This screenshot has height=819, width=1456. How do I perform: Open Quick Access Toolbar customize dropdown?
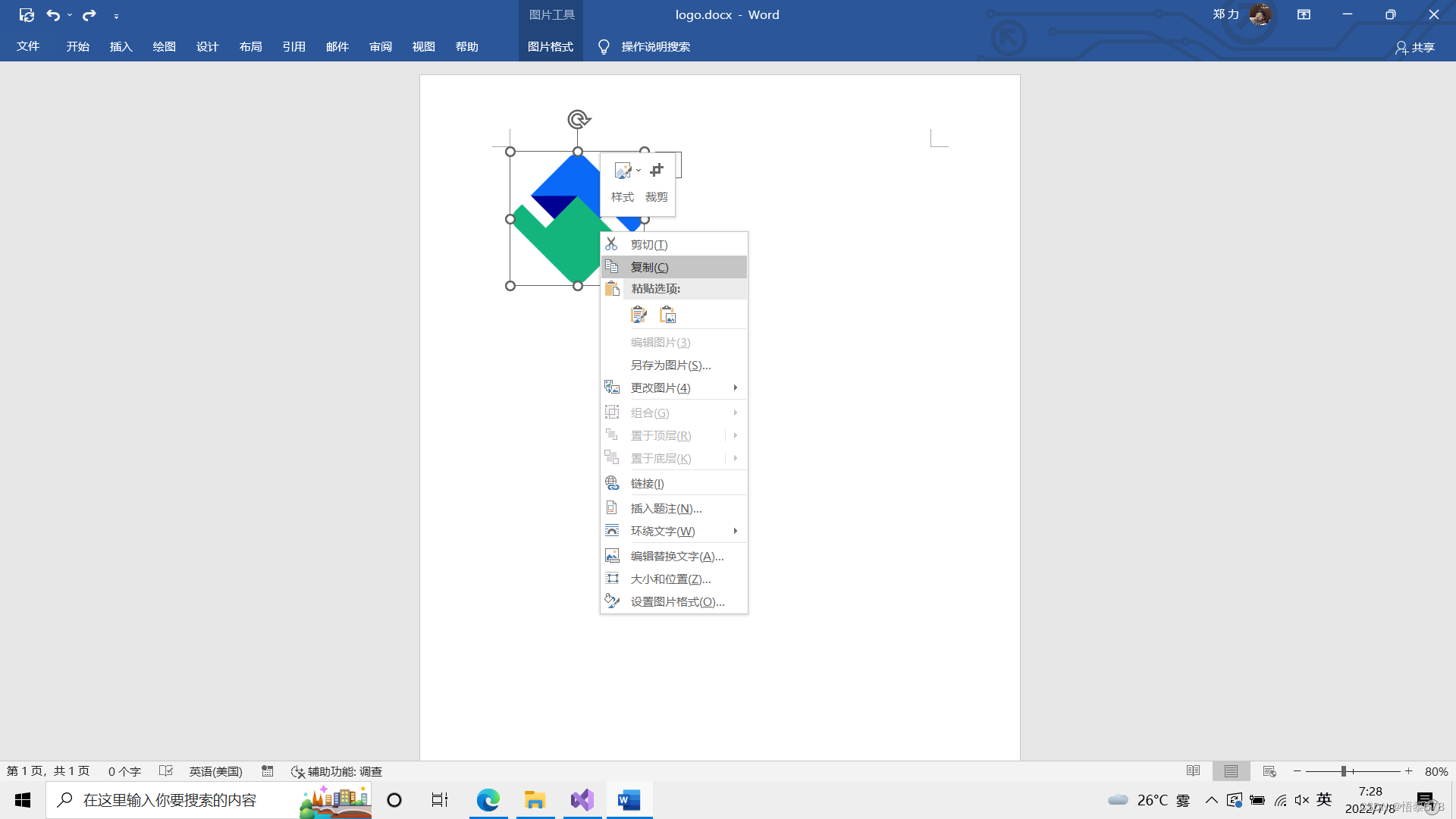tap(116, 16)
